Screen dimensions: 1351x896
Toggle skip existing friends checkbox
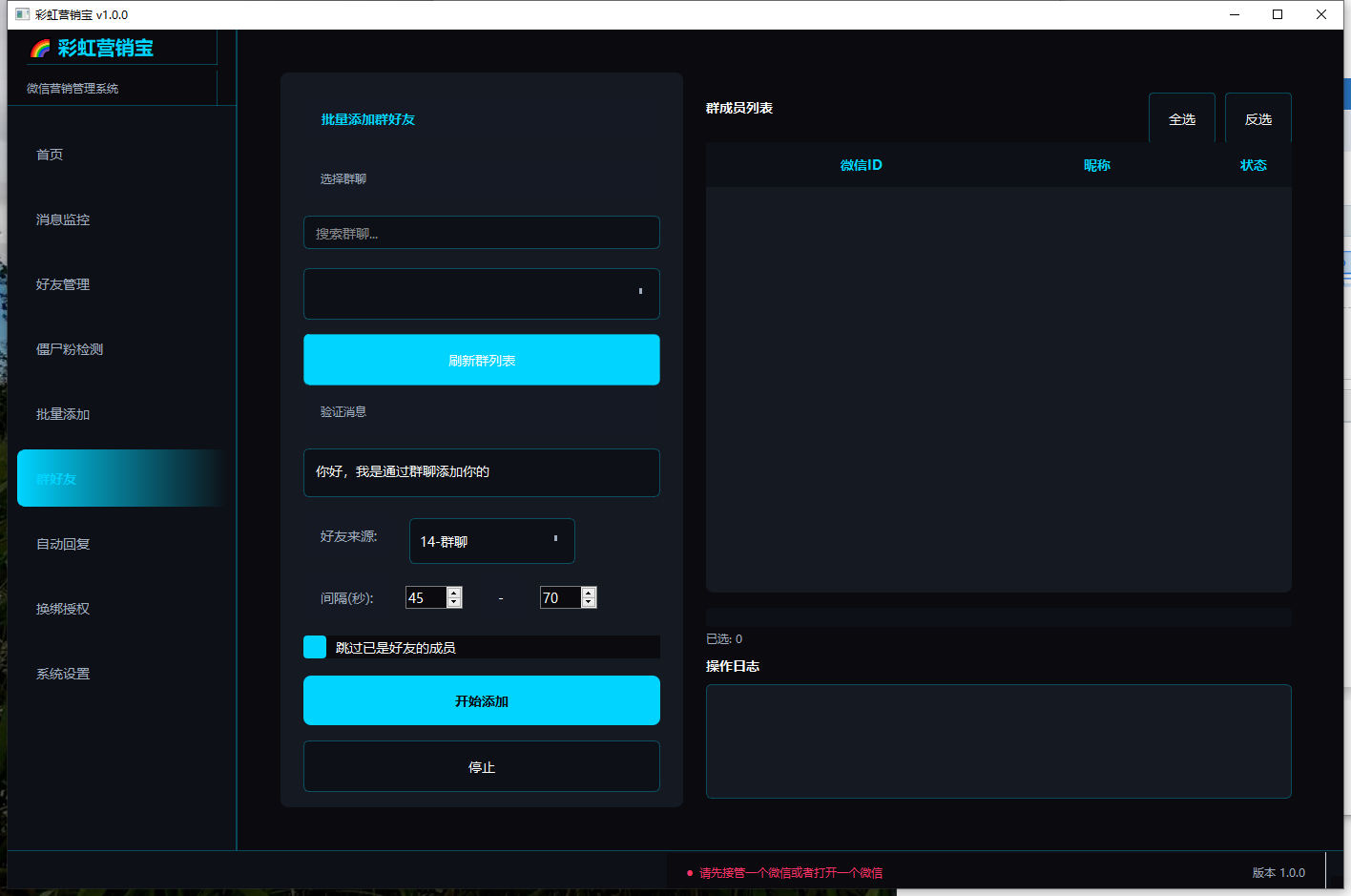pos(315,647)
